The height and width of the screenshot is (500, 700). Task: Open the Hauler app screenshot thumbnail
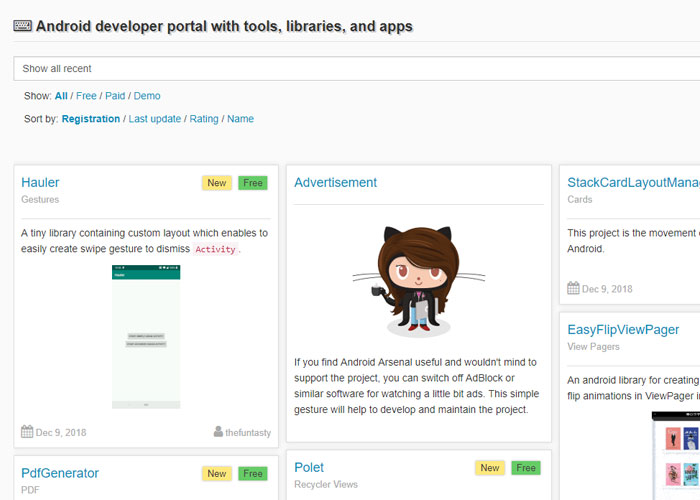tap(146, 336)
